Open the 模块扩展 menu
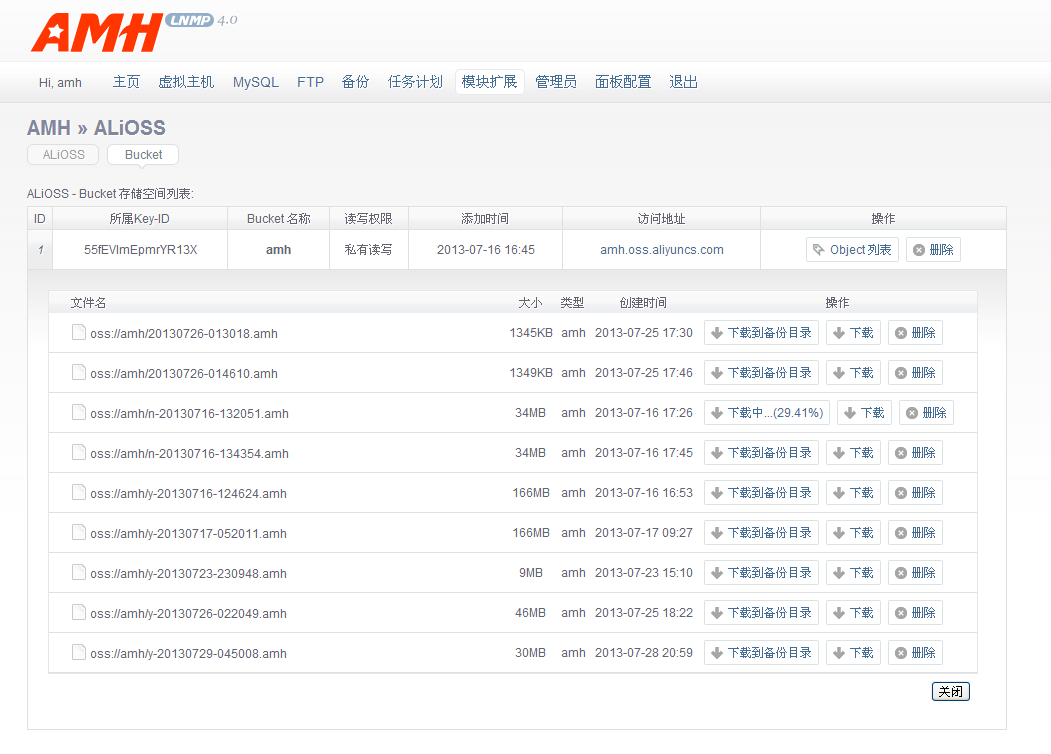The image size is (1051, 754). point(489,82)
